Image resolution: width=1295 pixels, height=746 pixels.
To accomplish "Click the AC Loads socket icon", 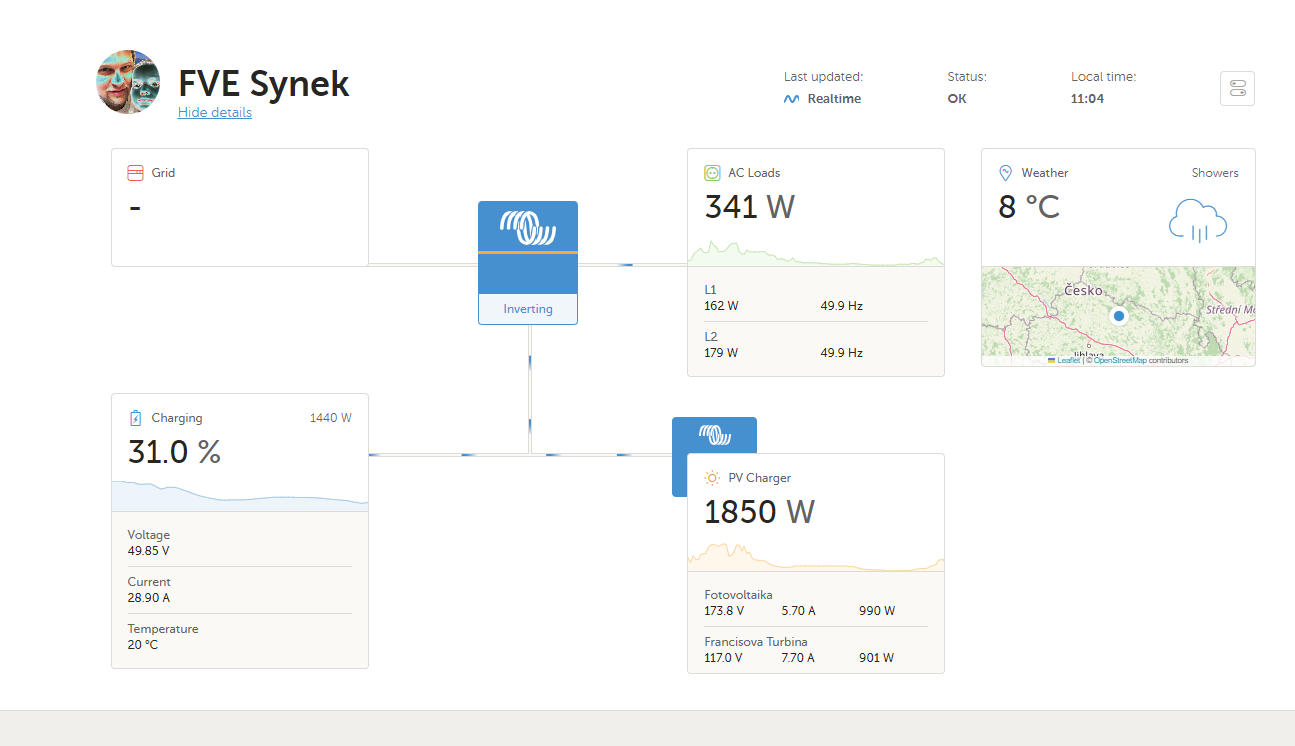I will [712, 173].
